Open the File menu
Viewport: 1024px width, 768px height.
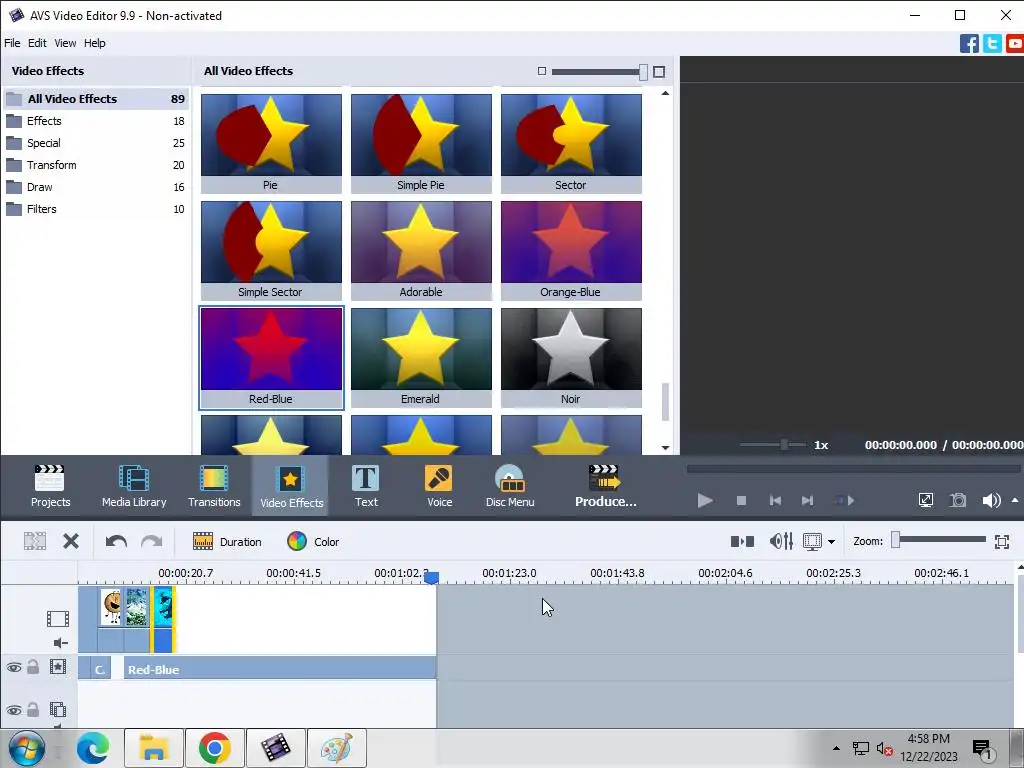pyautogui.click(x=12, y=43)
